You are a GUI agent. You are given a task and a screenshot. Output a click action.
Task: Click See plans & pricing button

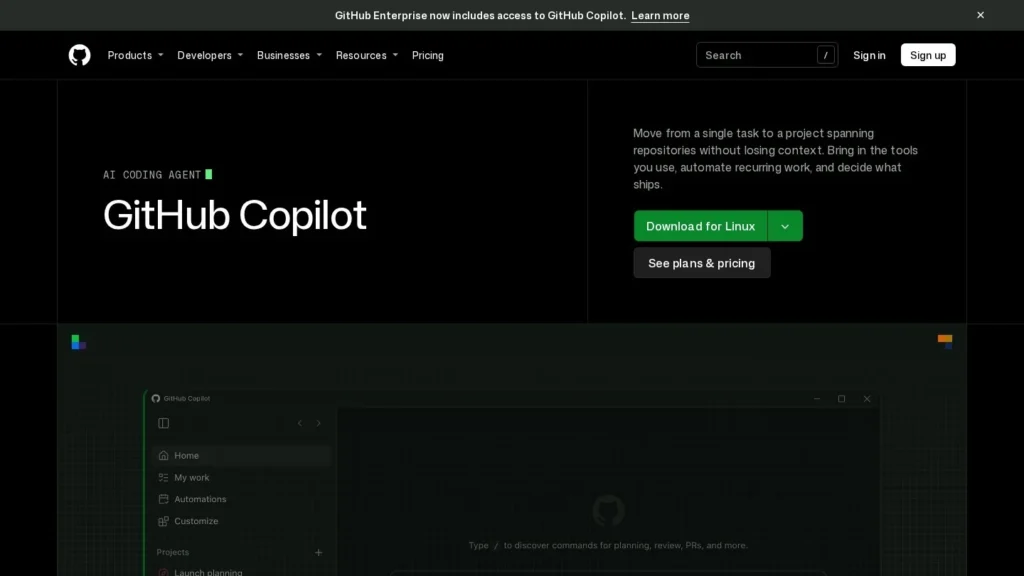coord(701,263)
